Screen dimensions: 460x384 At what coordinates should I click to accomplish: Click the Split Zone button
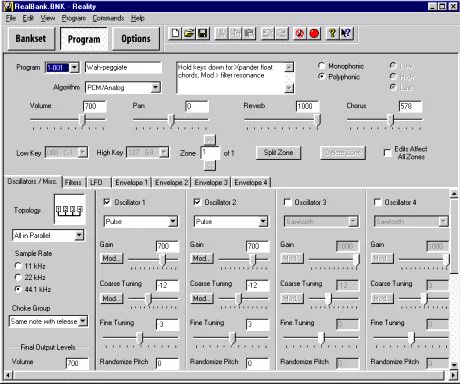click(278, 153)
